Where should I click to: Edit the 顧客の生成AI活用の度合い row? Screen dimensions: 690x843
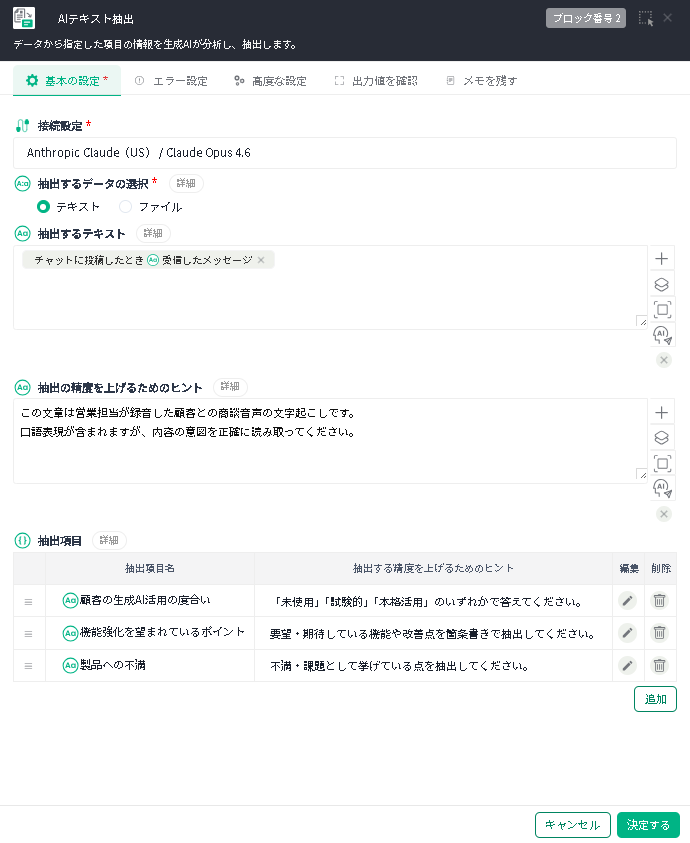pos(627,600)
